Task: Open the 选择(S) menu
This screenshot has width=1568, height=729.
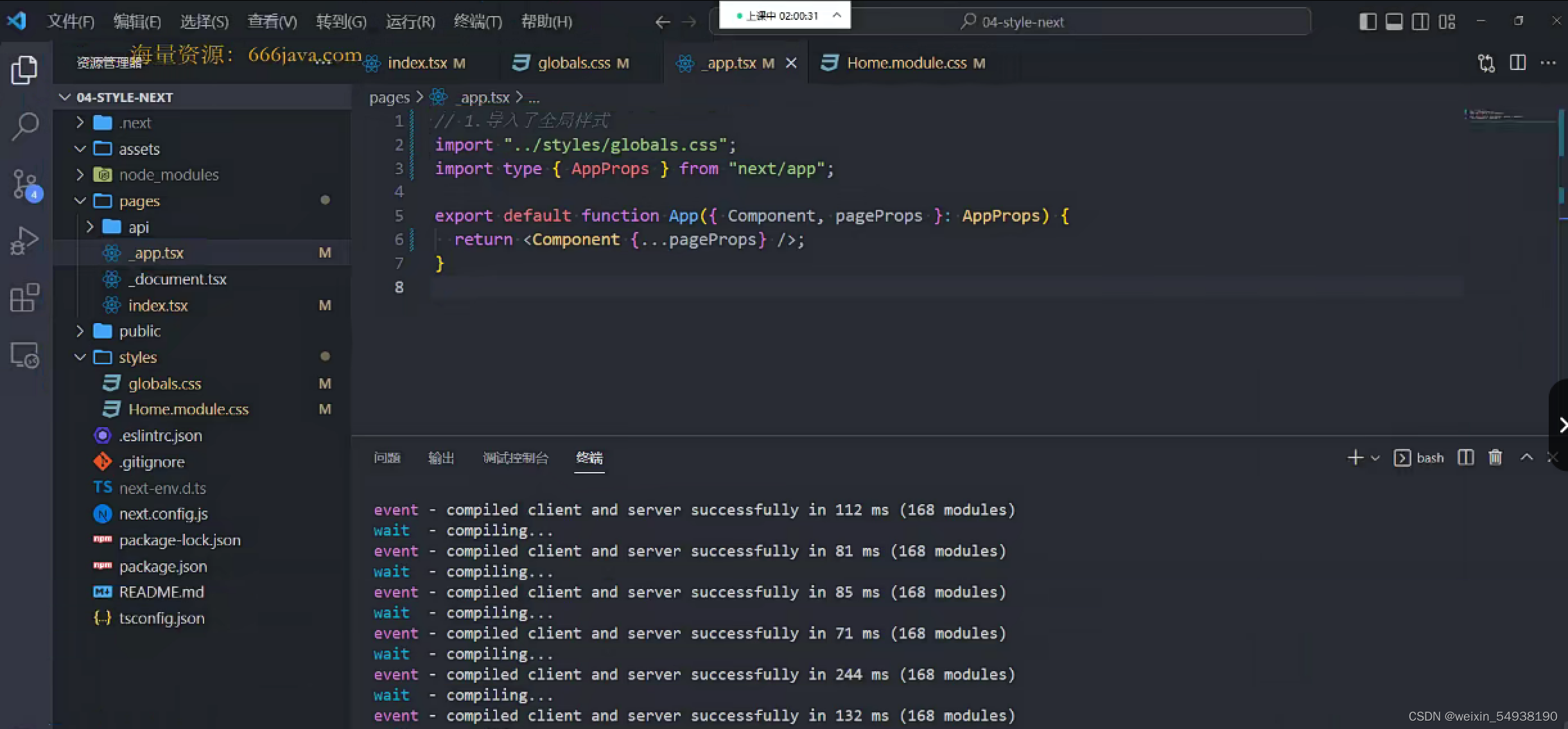Action: tap(204, 22)
